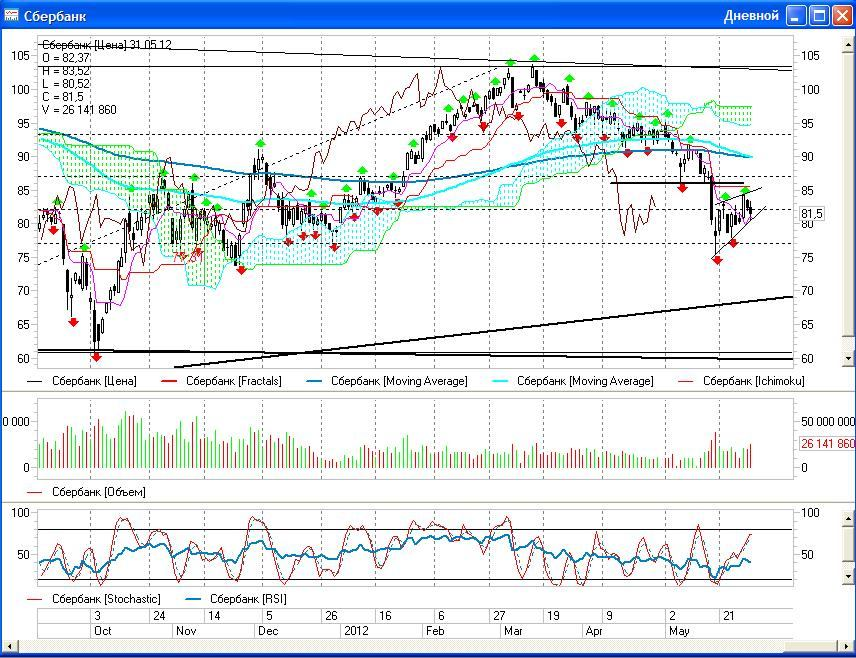
Task: Select the 'Сбербанк [Ichimoku]' legend entry
Action: 741,381
